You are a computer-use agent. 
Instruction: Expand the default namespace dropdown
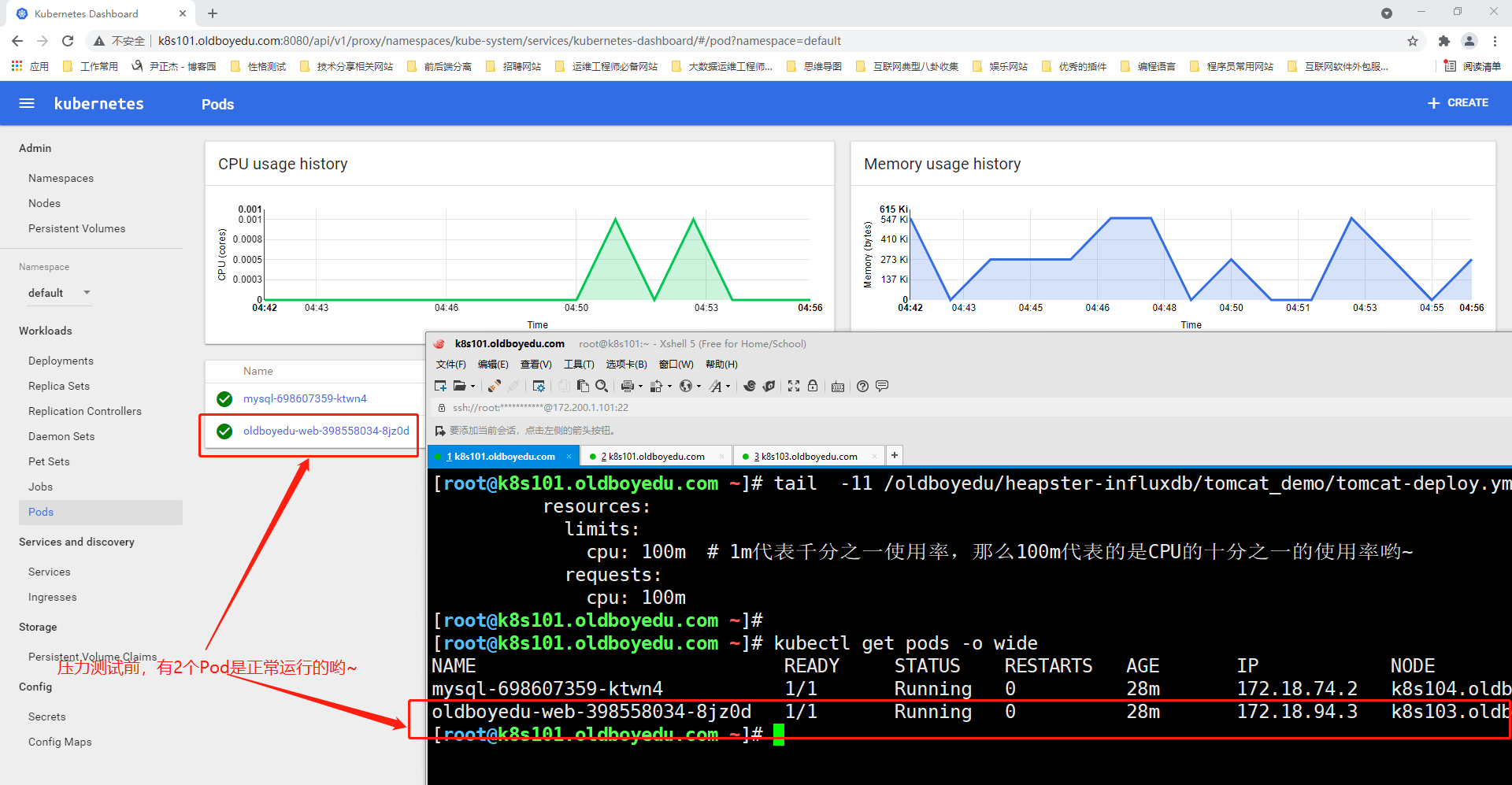pos(87,293)
